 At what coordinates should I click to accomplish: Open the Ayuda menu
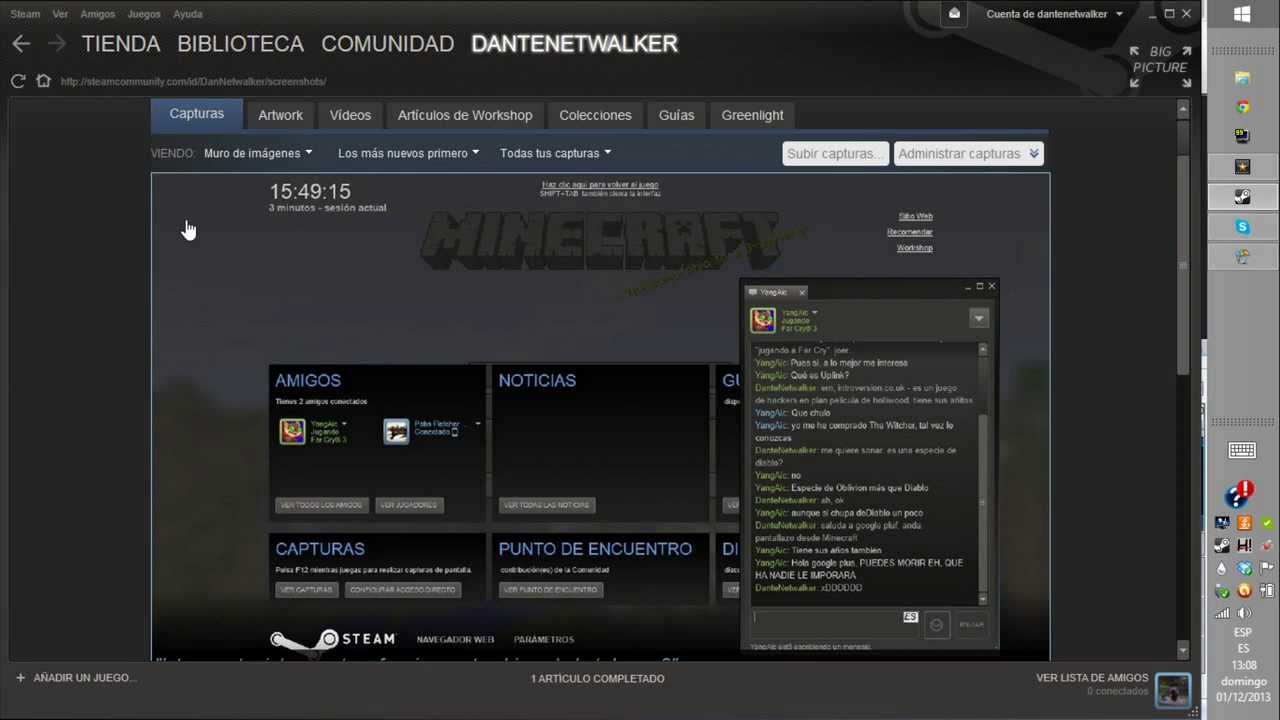coord(187,14)
